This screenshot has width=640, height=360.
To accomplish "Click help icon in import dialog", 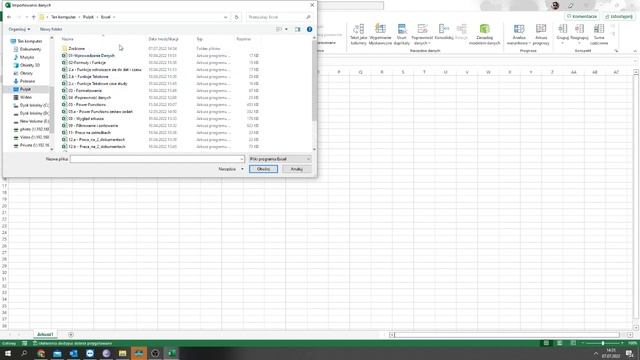I will [x=309, y=29].
